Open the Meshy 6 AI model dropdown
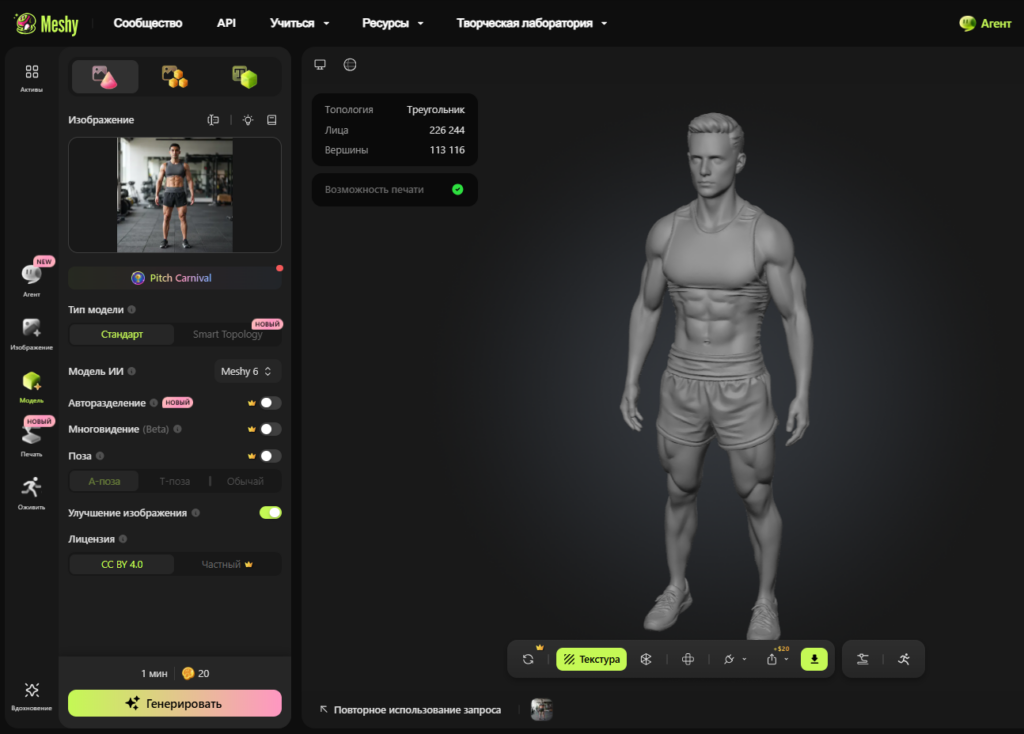 (247, 371)
